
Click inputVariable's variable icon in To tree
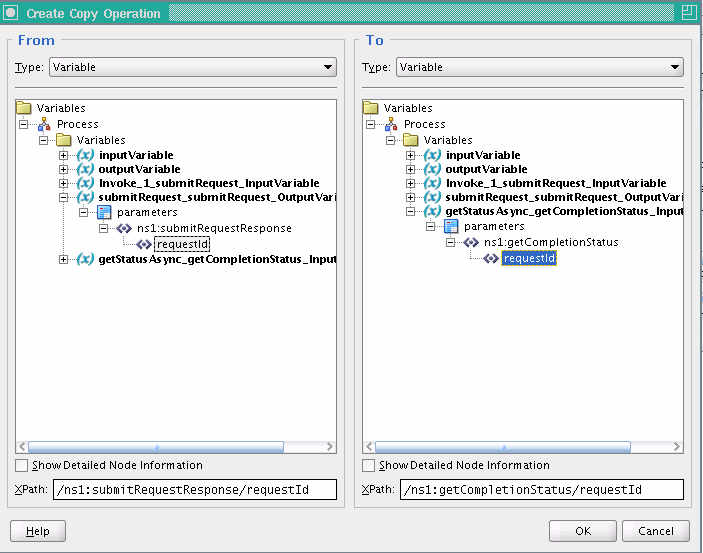[432, 155]
